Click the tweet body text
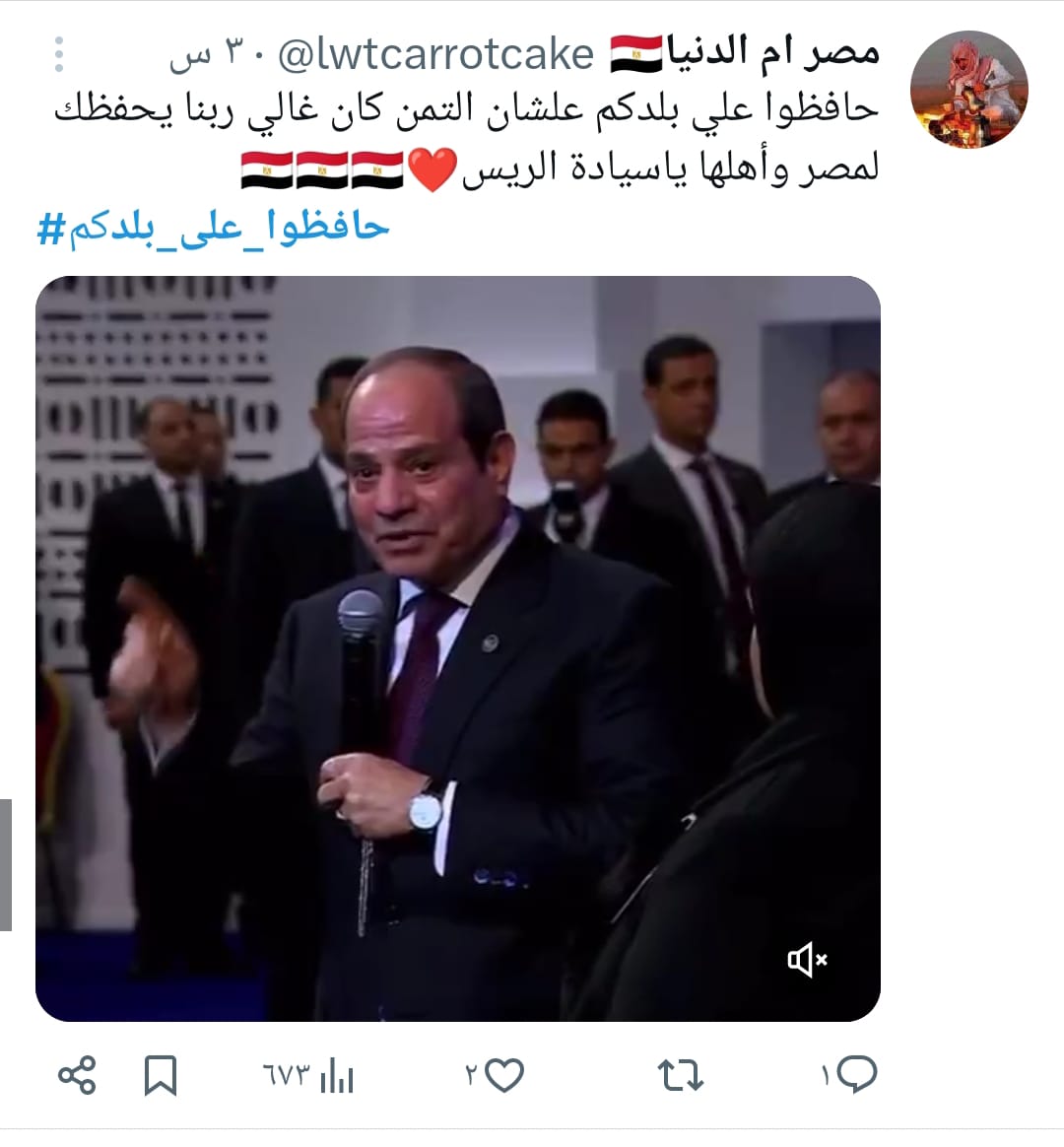Screen dimensions: 1064x1147 point(467,139)
